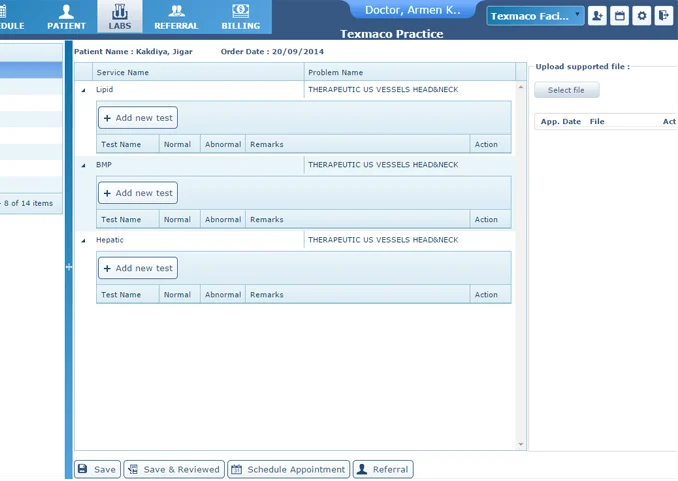The height and width of the screenshot is (481, 678).
Task: Collapse the Lipid service row
Action: point(83,90)
